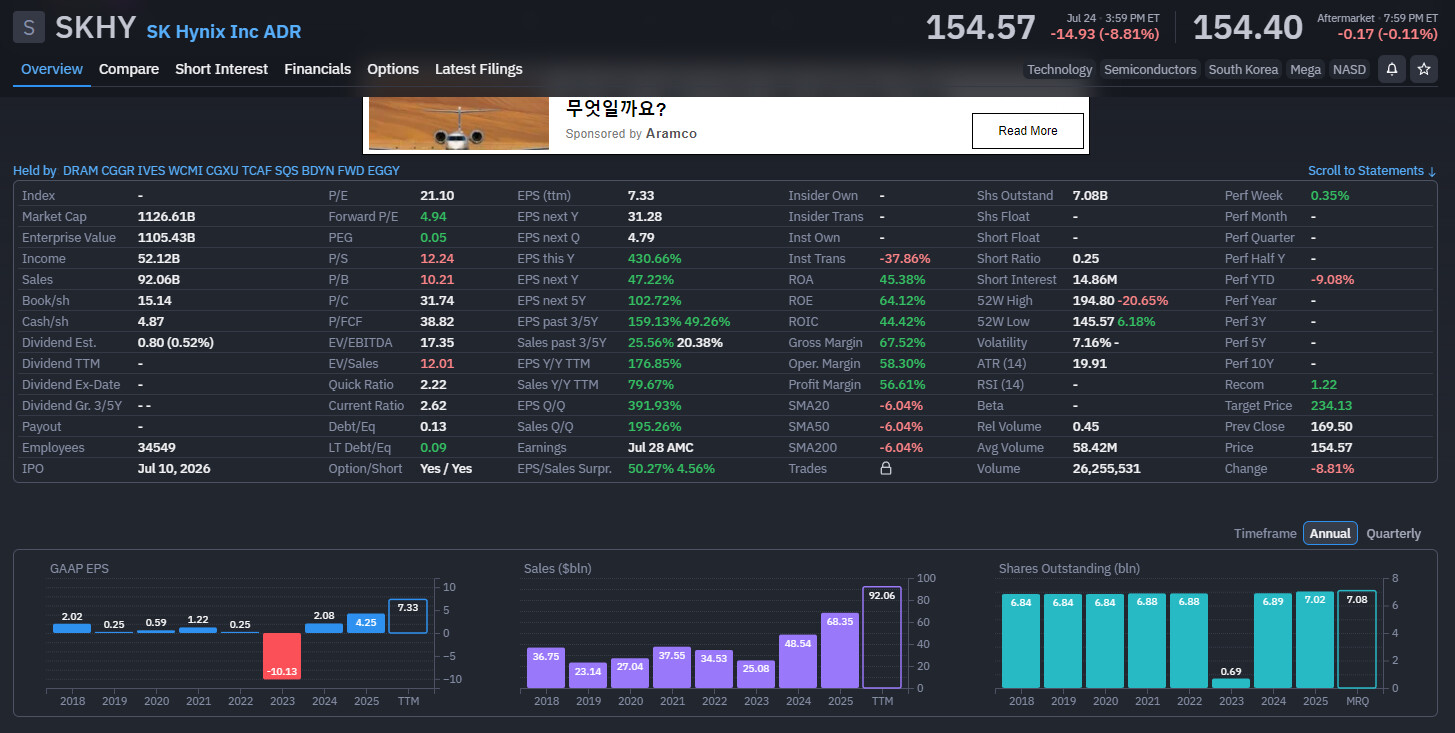Click the lock icon next to Trades
This screenshot has height=733, width=1455.
[885, 468]
